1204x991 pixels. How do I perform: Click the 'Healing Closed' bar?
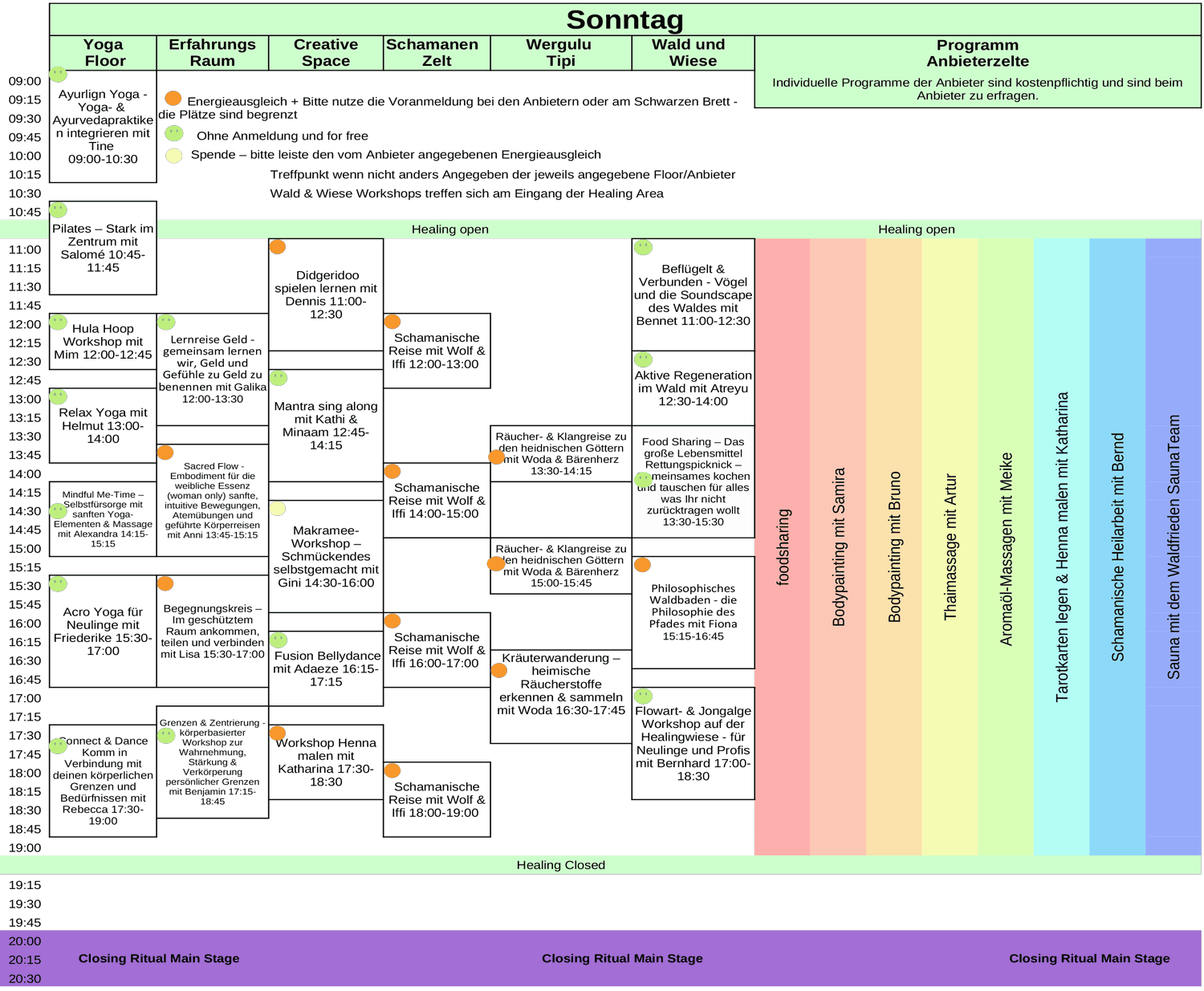click(x=560, y=865)
